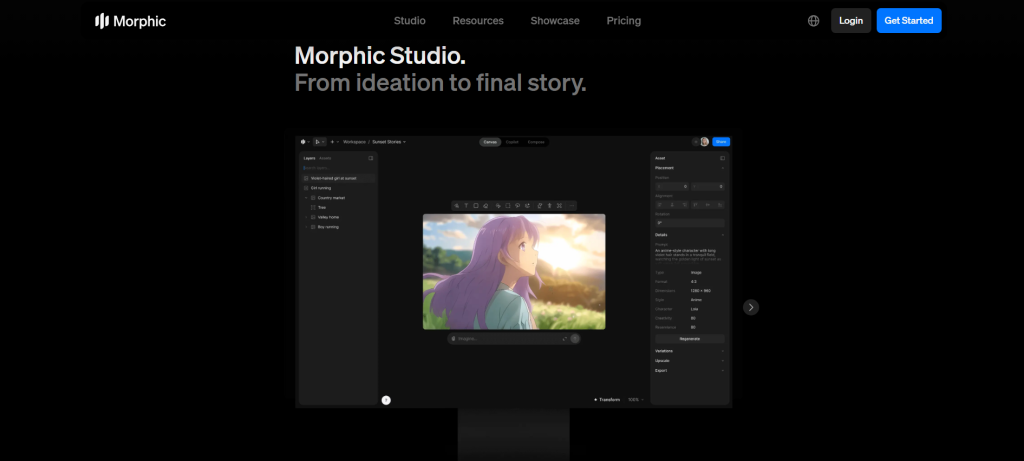Image resolution: width=1024 pixels, height=461 pixels.
Task: Expand the Valley home group
Action: click(x=306, y=217)
